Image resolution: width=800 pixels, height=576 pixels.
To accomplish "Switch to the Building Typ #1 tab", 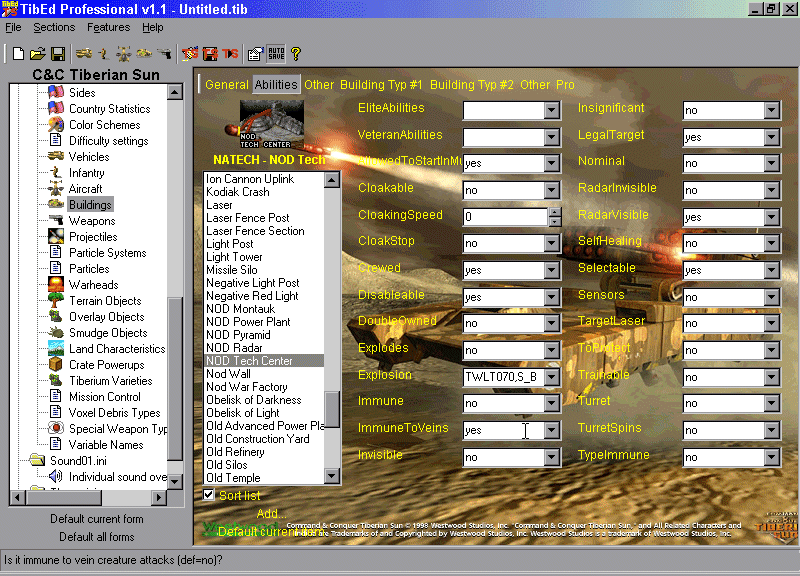I will click(381, 85).
